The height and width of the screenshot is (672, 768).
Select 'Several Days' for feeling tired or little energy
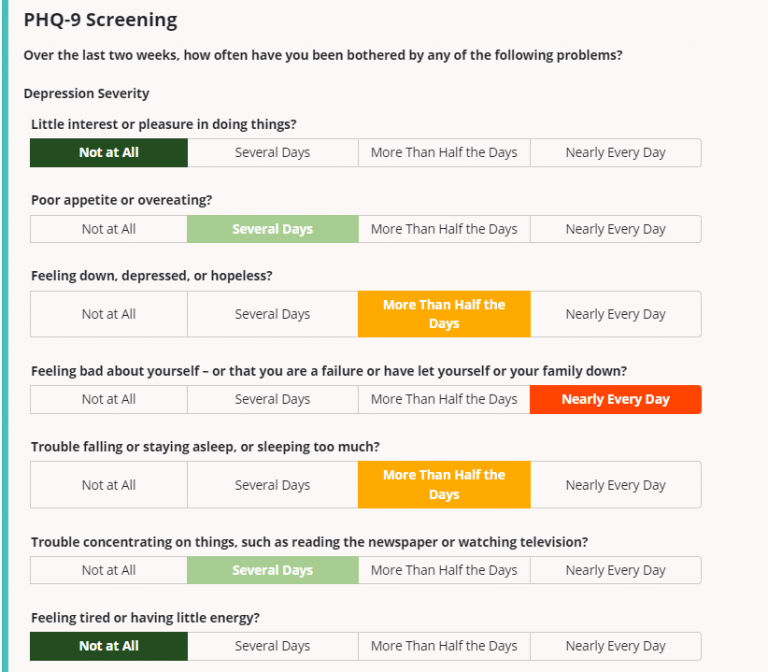tap(273, 646)
